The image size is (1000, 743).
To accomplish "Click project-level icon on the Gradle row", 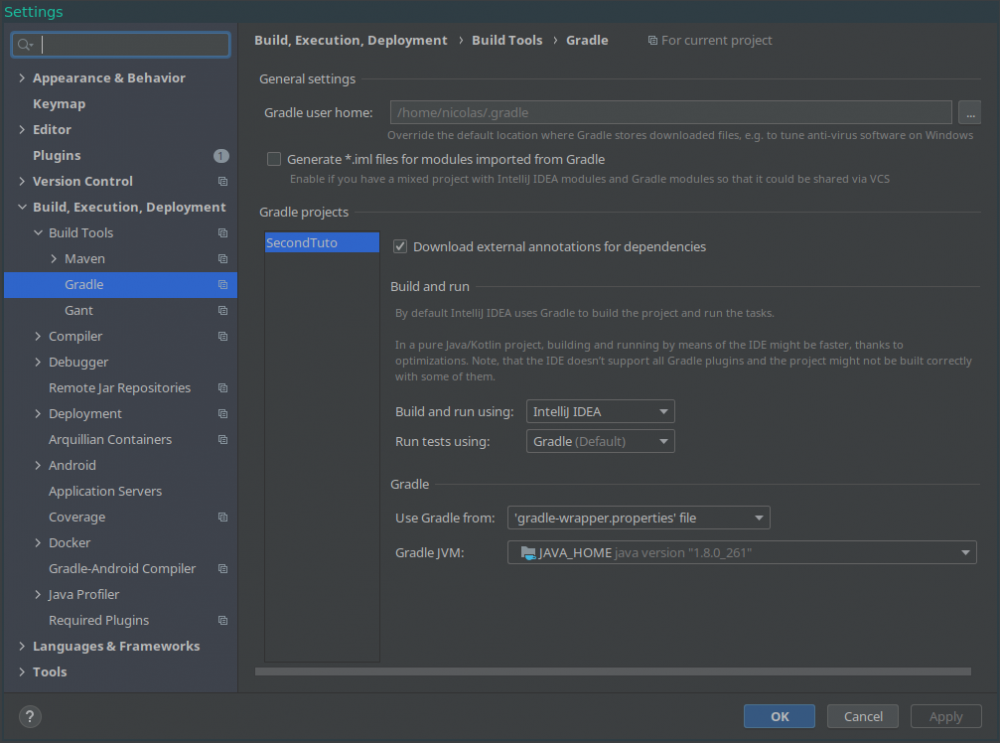I will point(223,285).
